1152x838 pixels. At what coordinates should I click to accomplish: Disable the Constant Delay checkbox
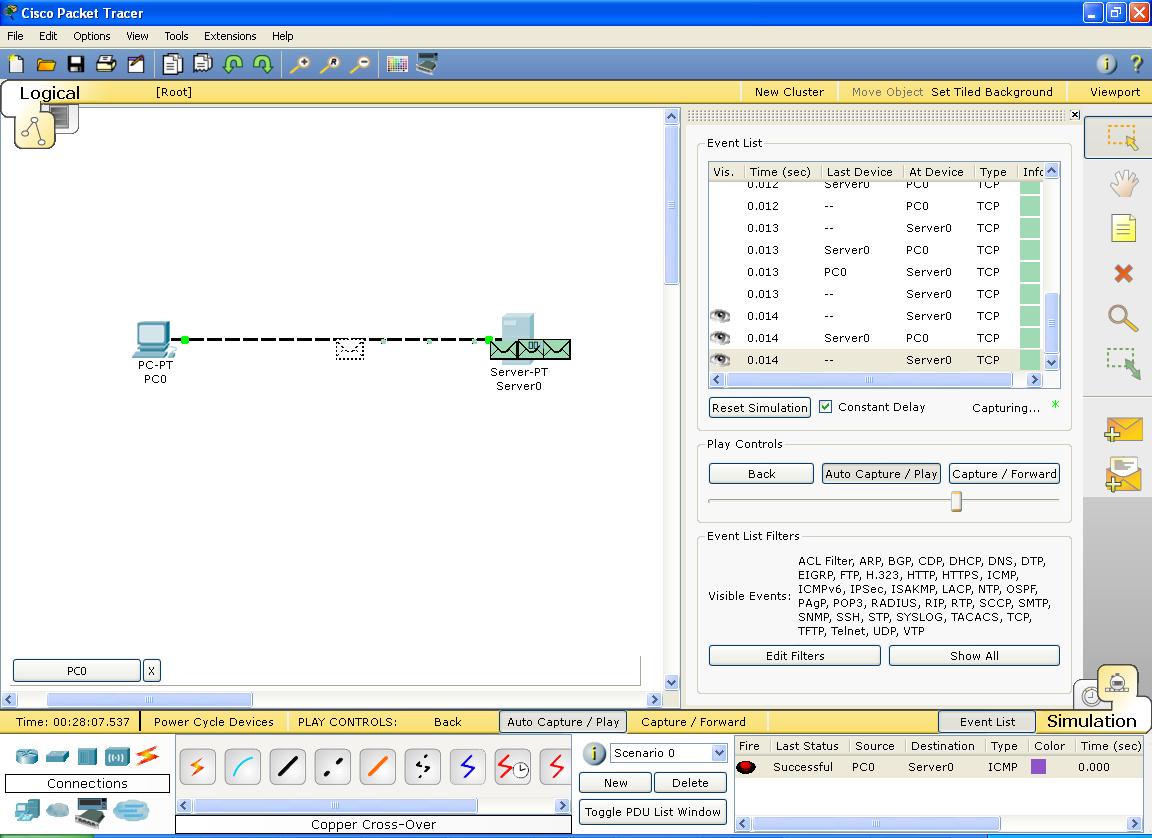[825, 407]
